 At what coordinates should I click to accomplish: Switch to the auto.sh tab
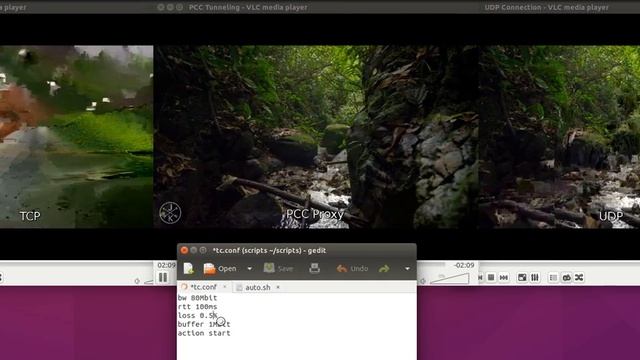(x=258, y=287)
